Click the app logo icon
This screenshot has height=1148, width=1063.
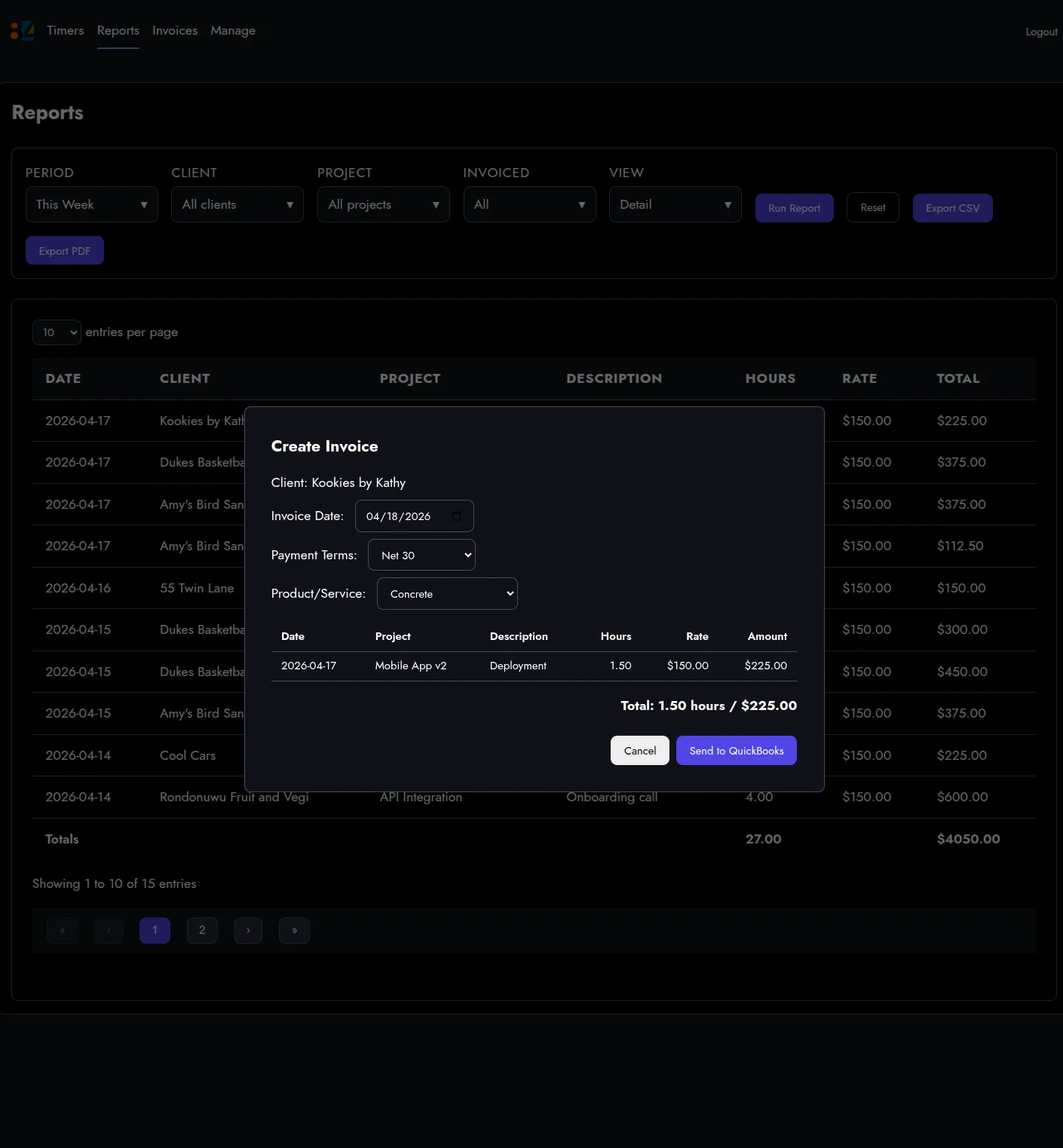(x=22, y=31)
